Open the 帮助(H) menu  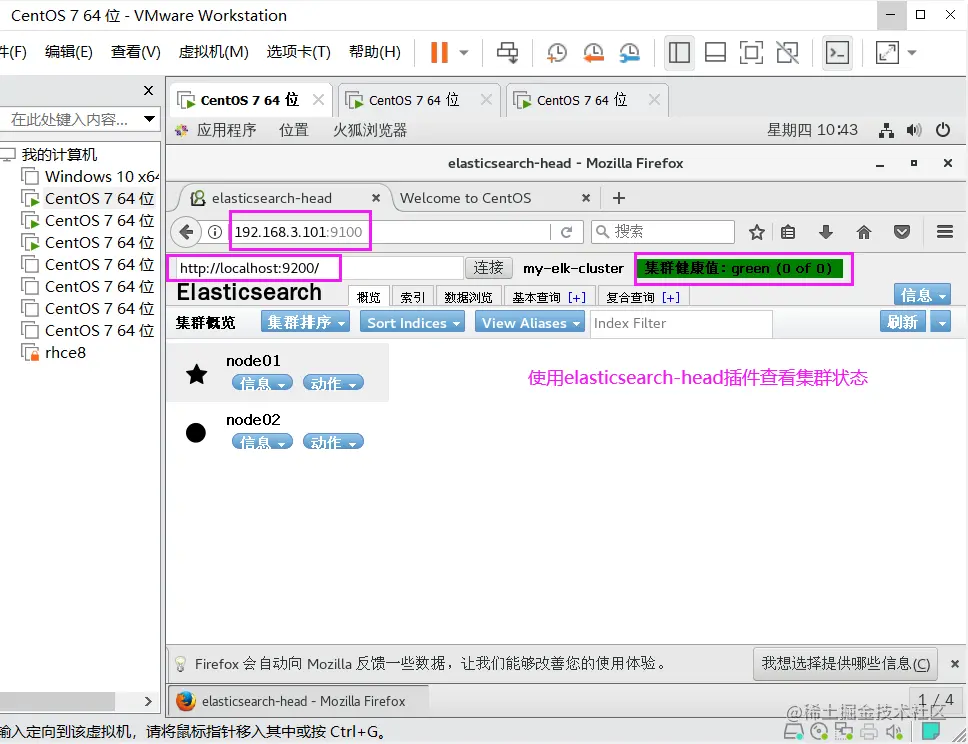tap(374, 52)
